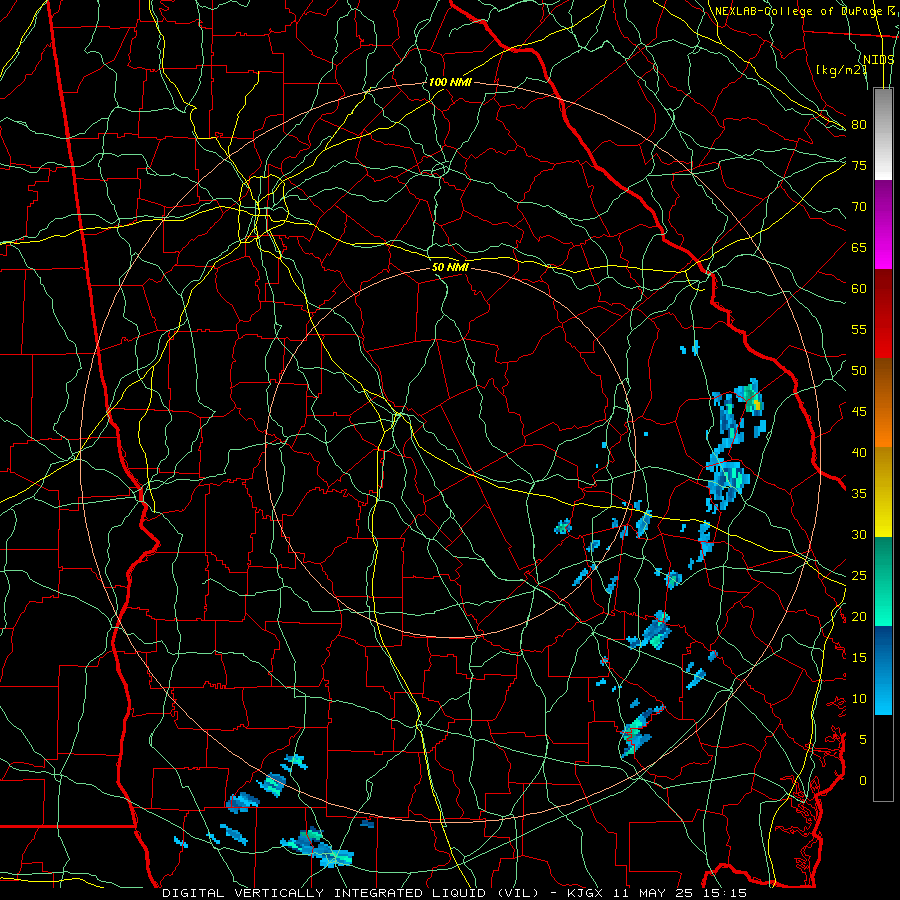900x900 pixels.
Task: Click the magenta segment of VIL legend
Action: point(883,225)
